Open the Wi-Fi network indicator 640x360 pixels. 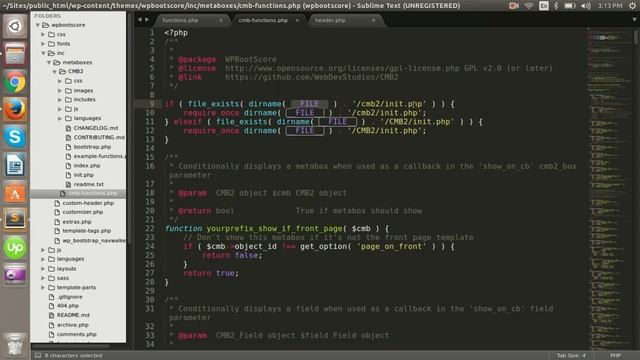click(x=529, y=6)
